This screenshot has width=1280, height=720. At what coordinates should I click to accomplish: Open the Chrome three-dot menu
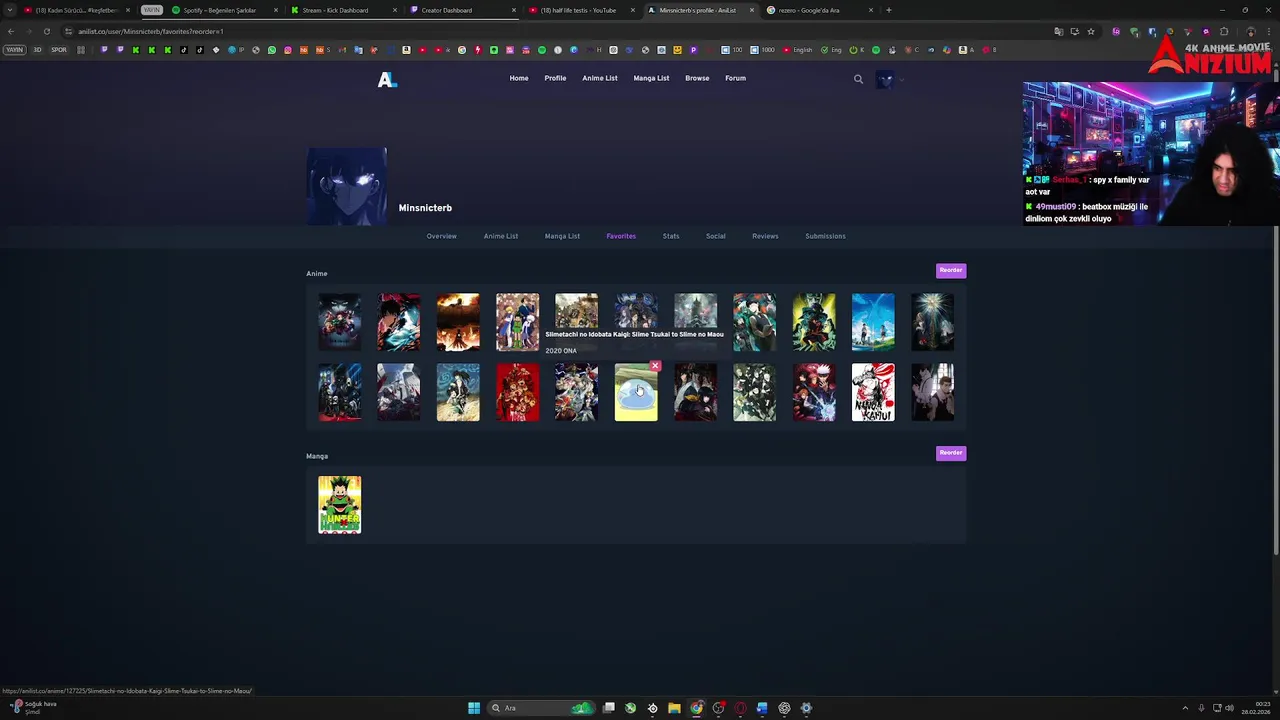tap(1268, 31)
